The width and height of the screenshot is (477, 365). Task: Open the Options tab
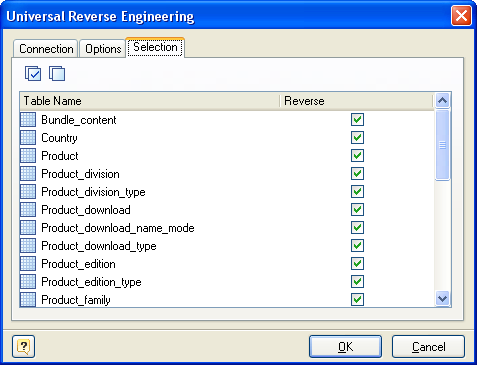point(103,49)
